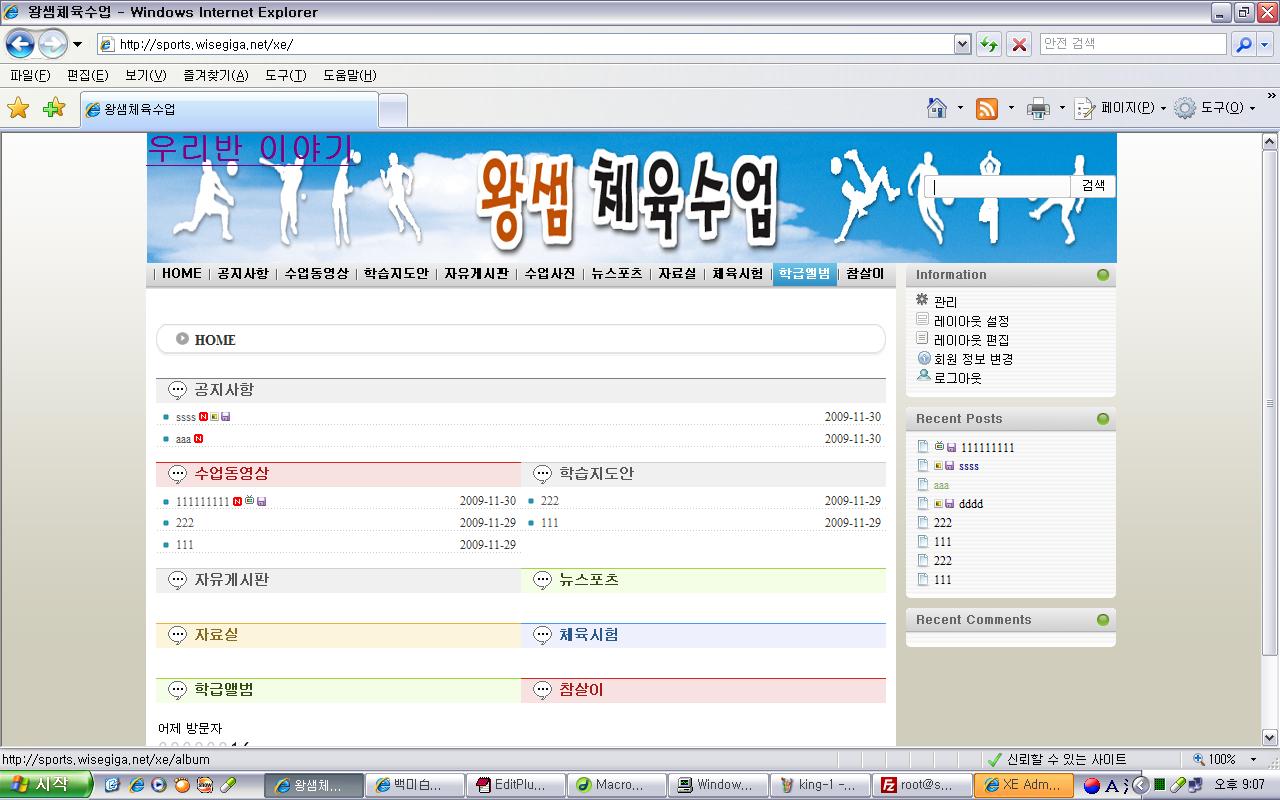1280x800 pixels.
Task: Open the 파일(F) menu
Action: click(30, 75)
